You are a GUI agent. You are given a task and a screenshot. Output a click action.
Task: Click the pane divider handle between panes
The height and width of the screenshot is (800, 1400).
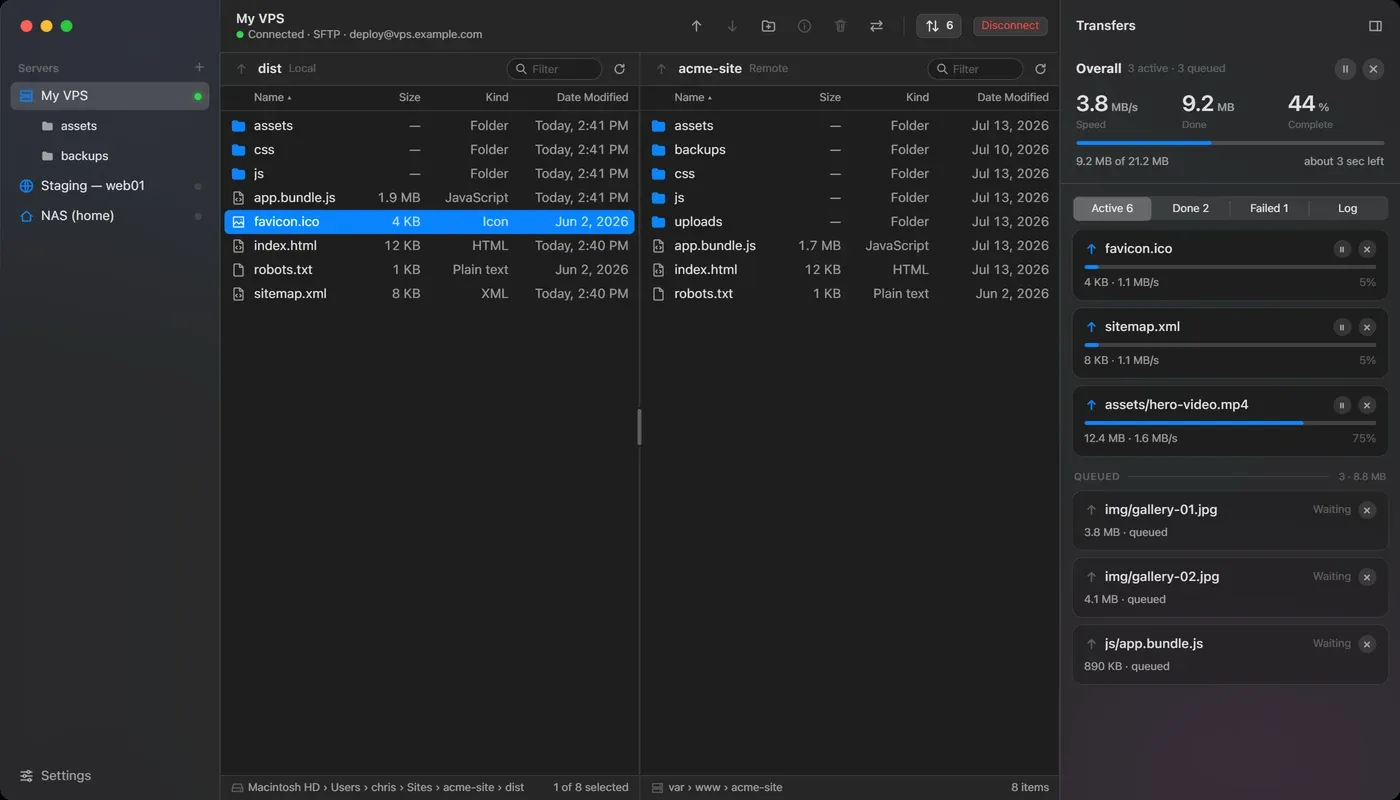pos(639,427)
